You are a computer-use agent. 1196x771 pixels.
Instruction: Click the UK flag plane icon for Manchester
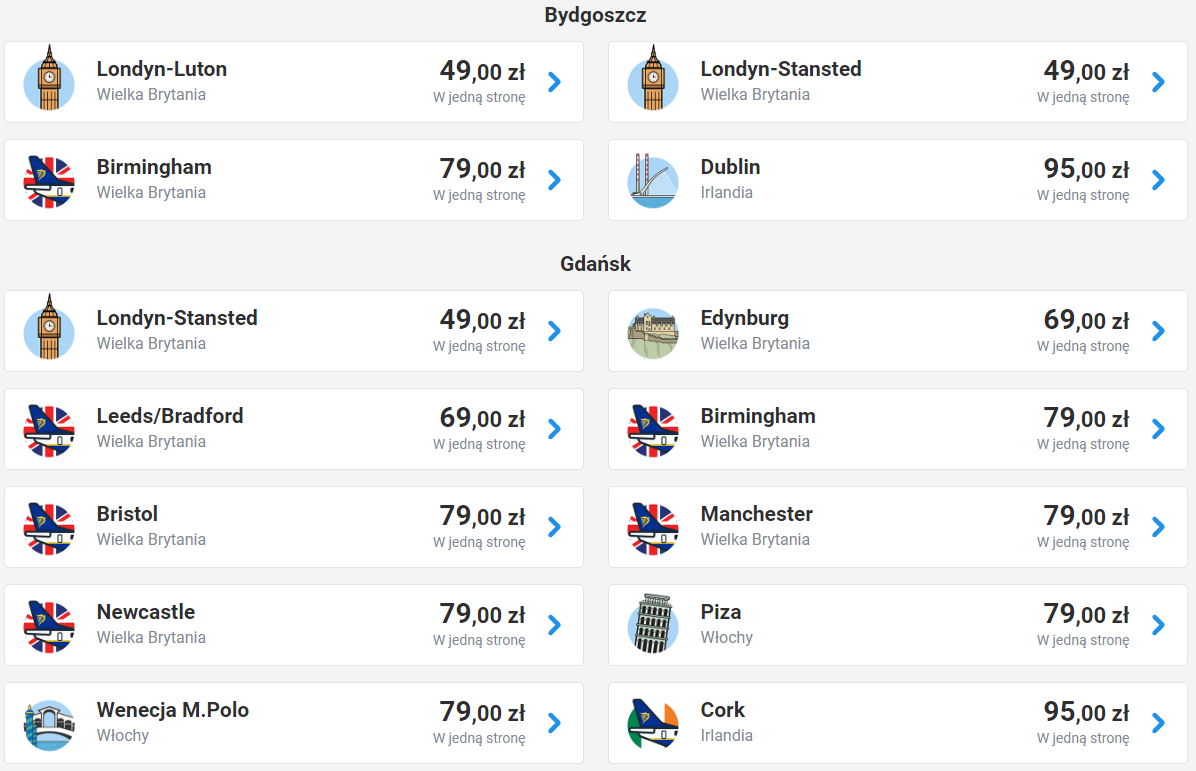pos(653,527)
